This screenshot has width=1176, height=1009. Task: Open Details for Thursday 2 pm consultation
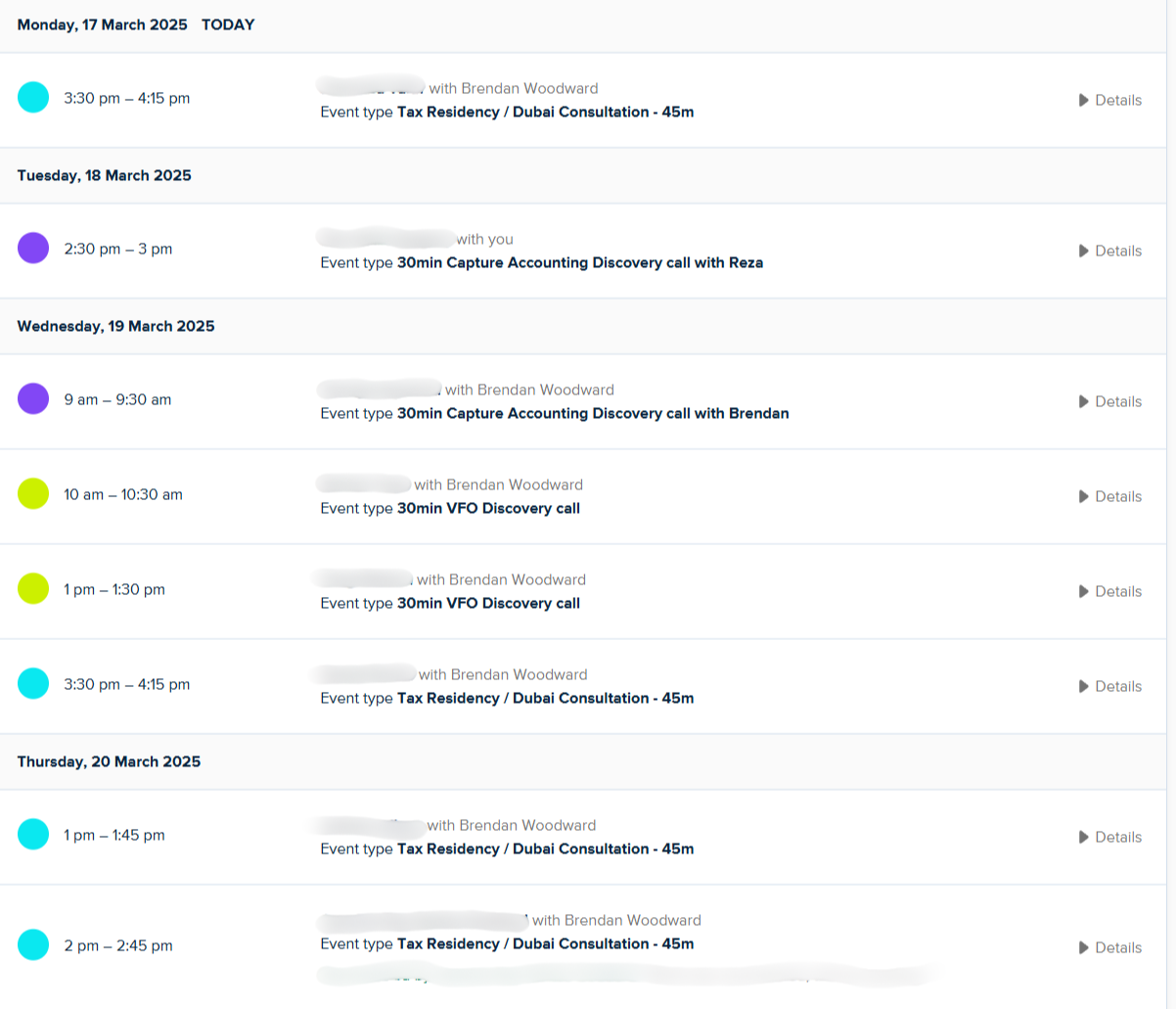[x=1110, y=947]
